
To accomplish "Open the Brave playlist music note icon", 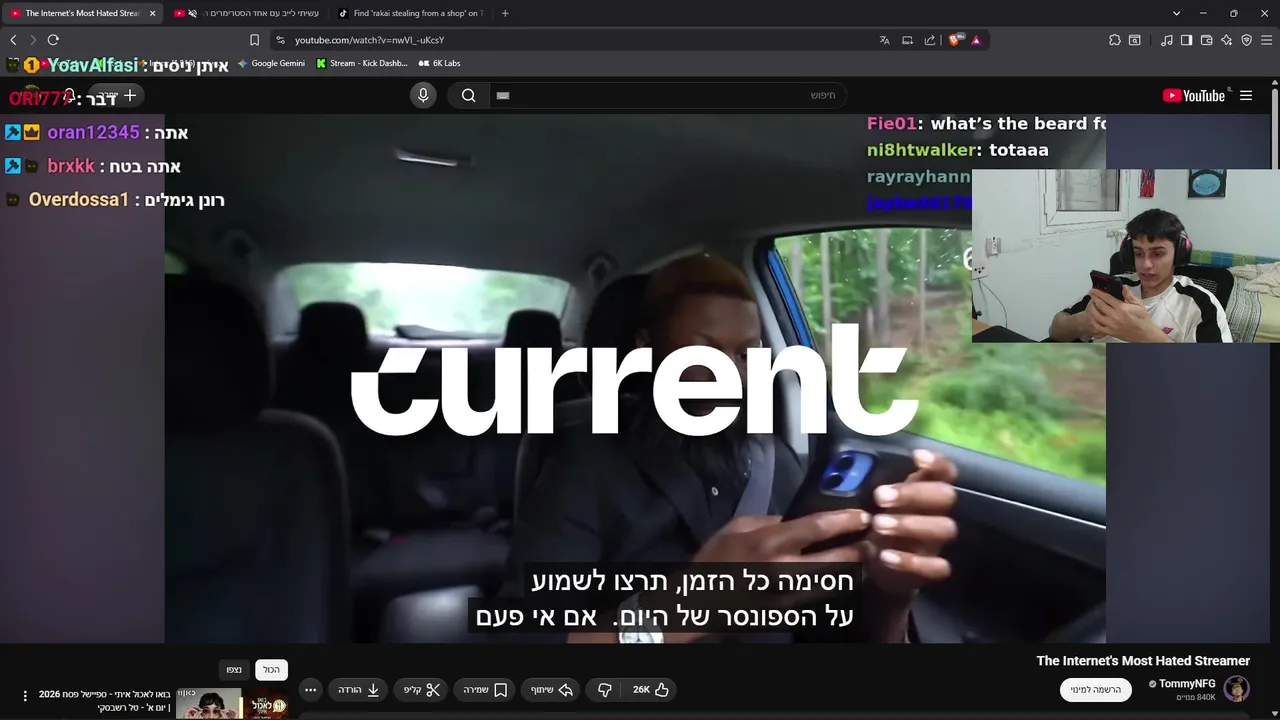I will click(1167, 40).
